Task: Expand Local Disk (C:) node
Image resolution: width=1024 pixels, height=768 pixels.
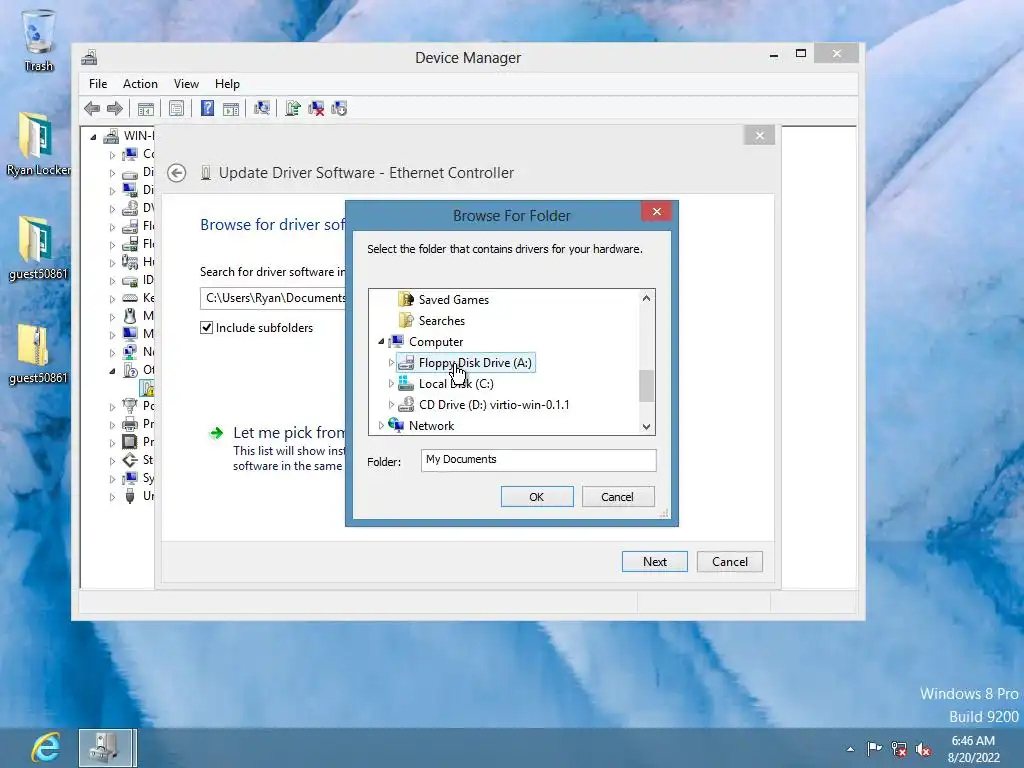Action: [391, 383]
